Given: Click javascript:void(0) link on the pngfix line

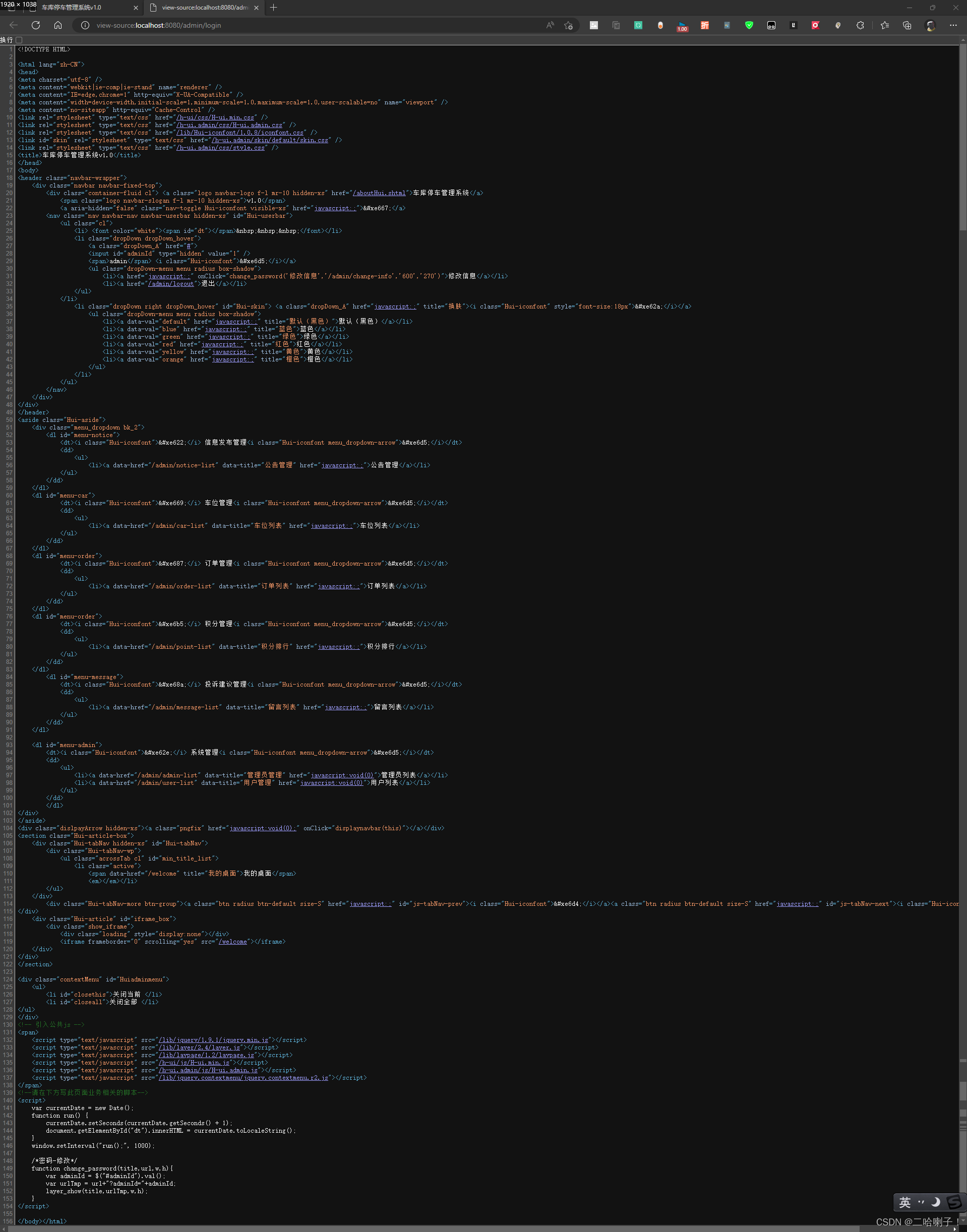Looking at the screenshot, I should pyautogui.click(x=263, y=828).
